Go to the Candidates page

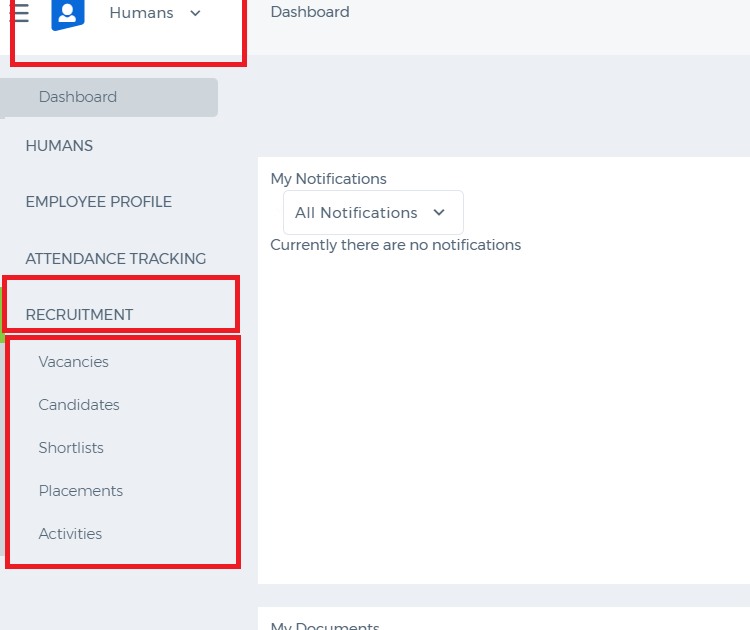(x=79, y=405)
